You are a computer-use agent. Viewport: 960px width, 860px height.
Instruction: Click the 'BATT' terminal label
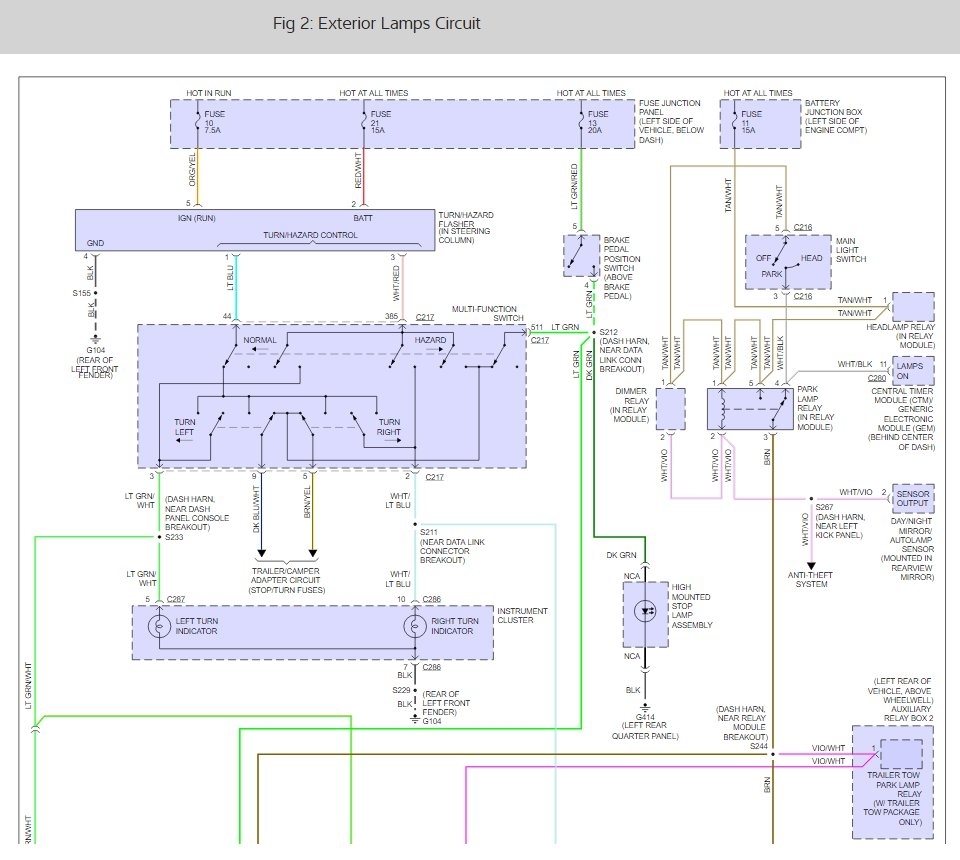coord(362,218)
